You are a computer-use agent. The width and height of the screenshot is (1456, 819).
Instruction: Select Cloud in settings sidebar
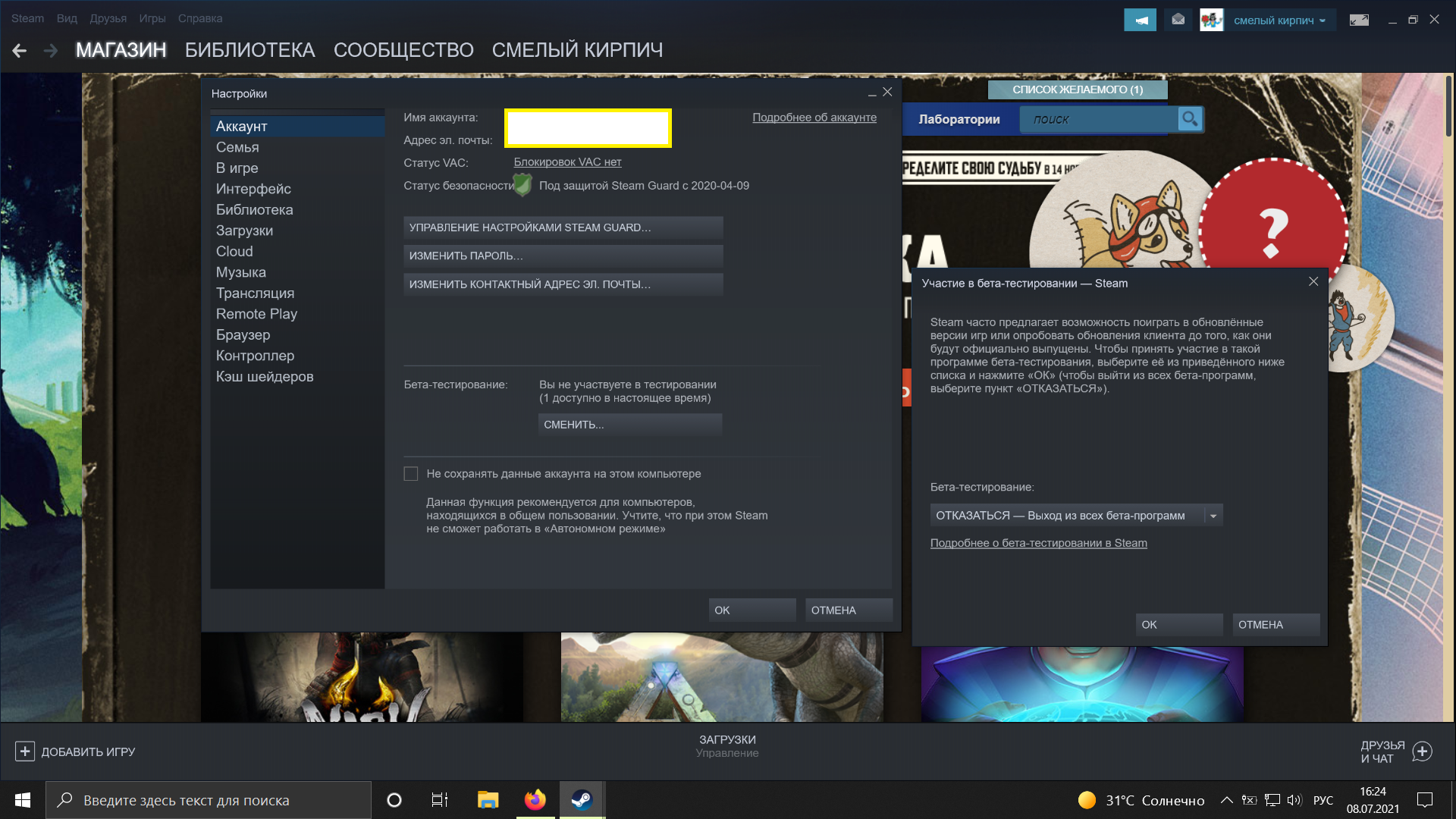coord(297,252)
